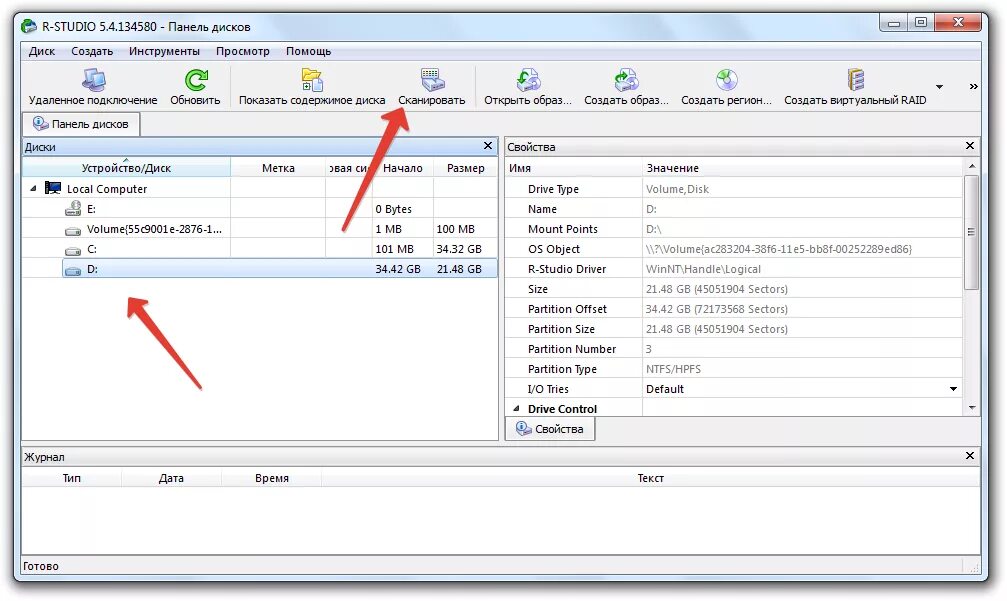Open the I/O Tries Default dropdown
Viewport: 1007px width, 601px height.
(954, 388)
